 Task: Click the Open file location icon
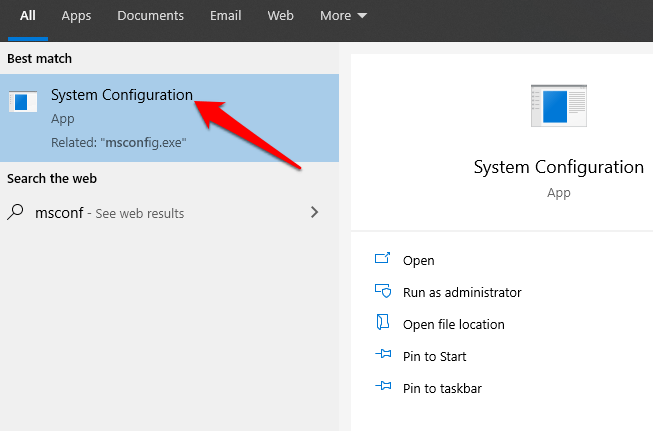(x=382, y=323)
